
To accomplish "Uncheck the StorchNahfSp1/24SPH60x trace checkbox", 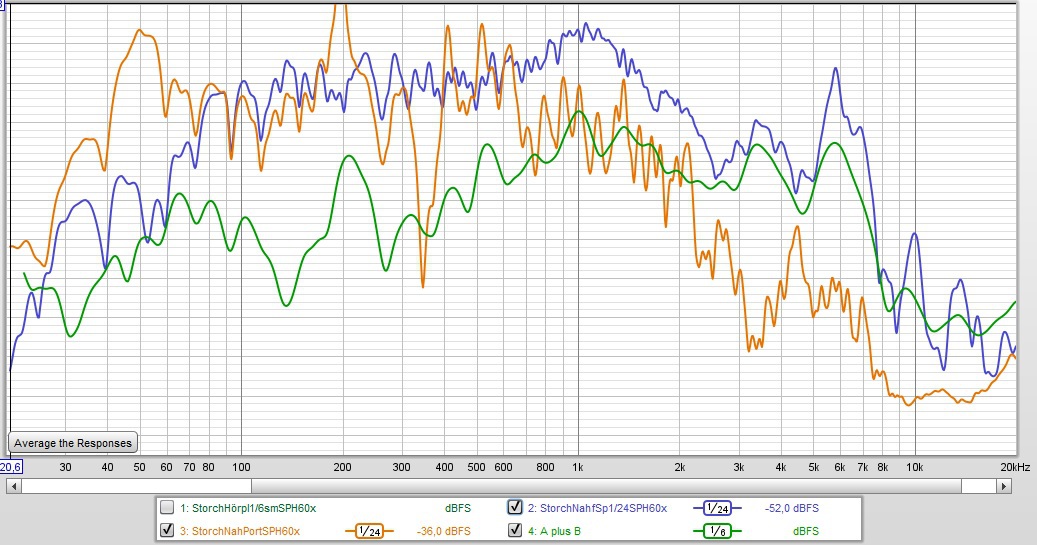I will [515, 507].
